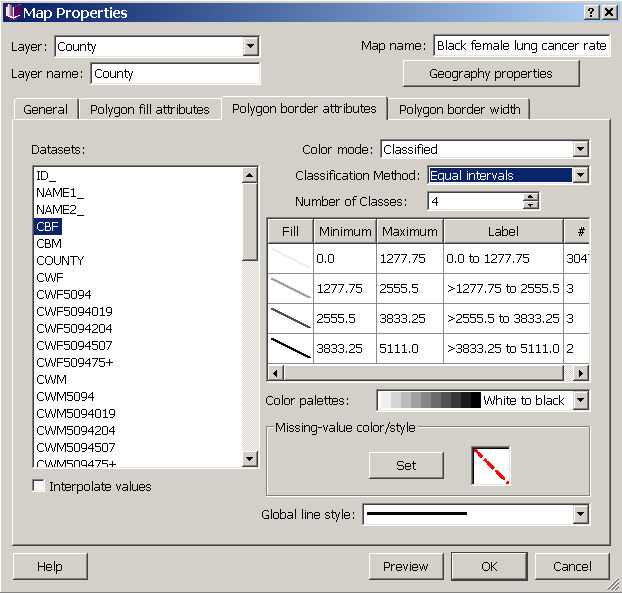Switch to the General tab
Screen dimensions: 622x593
click(x=45, y=109)
